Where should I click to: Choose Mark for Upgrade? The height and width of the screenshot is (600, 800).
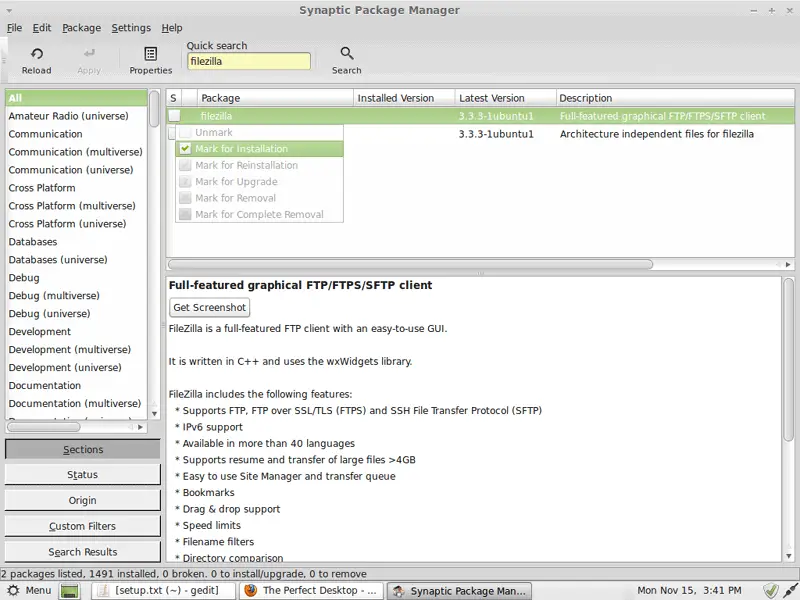pos(259,182)
